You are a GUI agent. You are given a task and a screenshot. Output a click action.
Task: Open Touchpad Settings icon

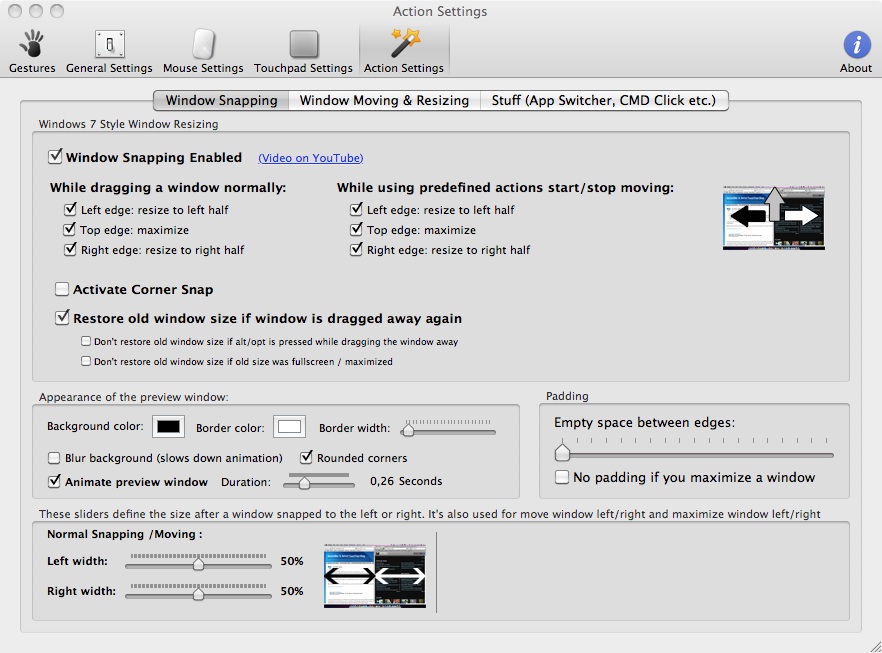click(303, 44)
